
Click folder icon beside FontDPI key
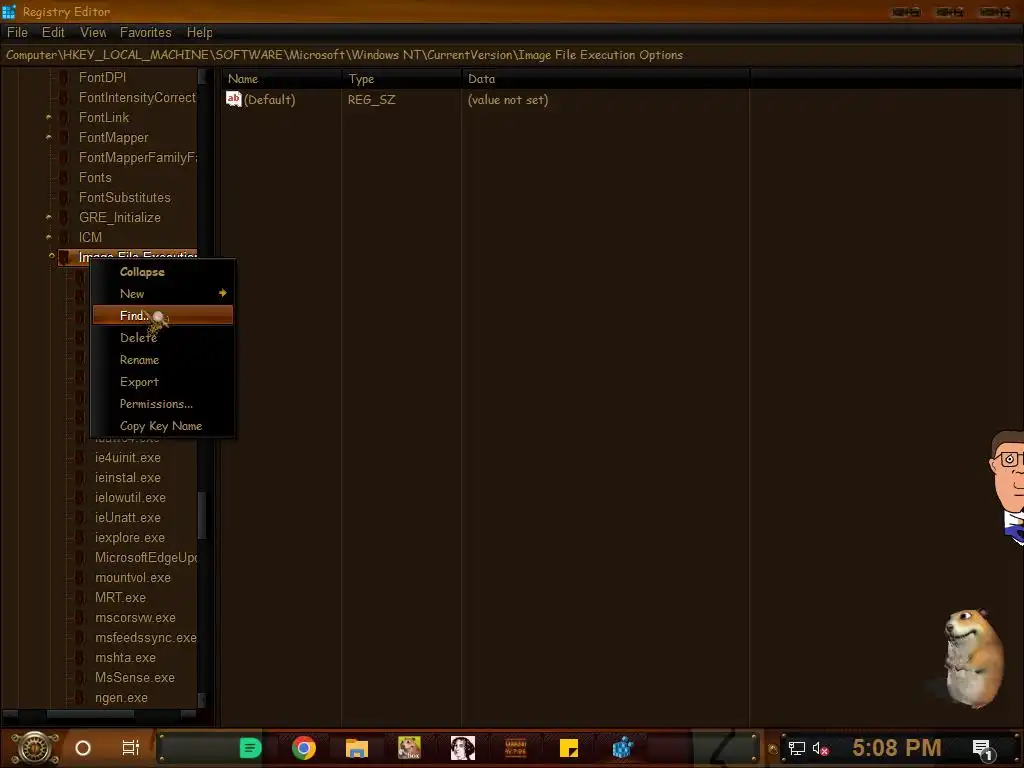(x=64, y=77)
